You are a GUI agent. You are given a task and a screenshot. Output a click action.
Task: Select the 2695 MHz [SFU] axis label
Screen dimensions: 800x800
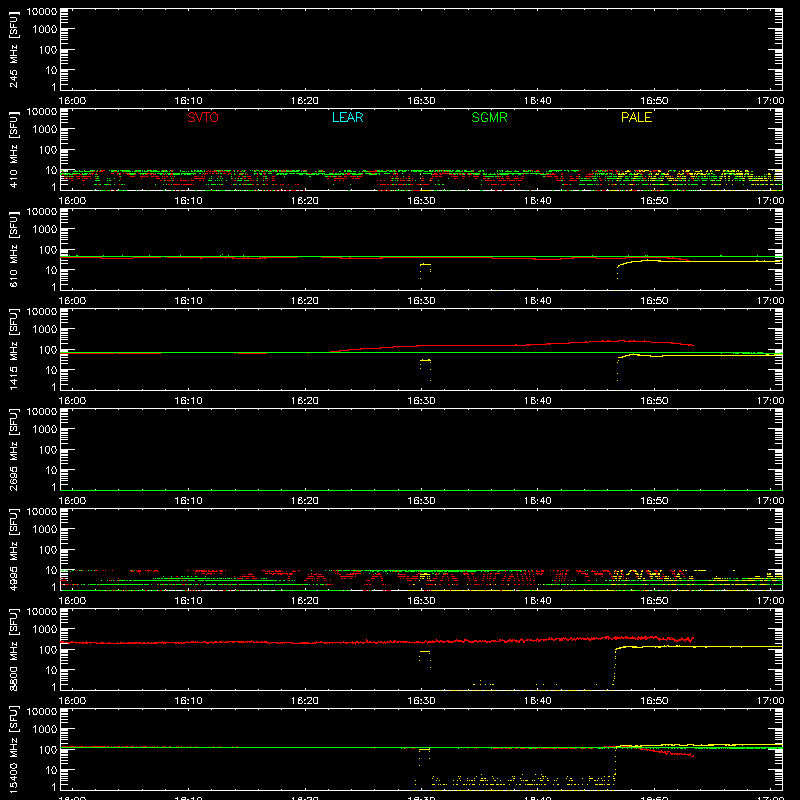[14, 449]
